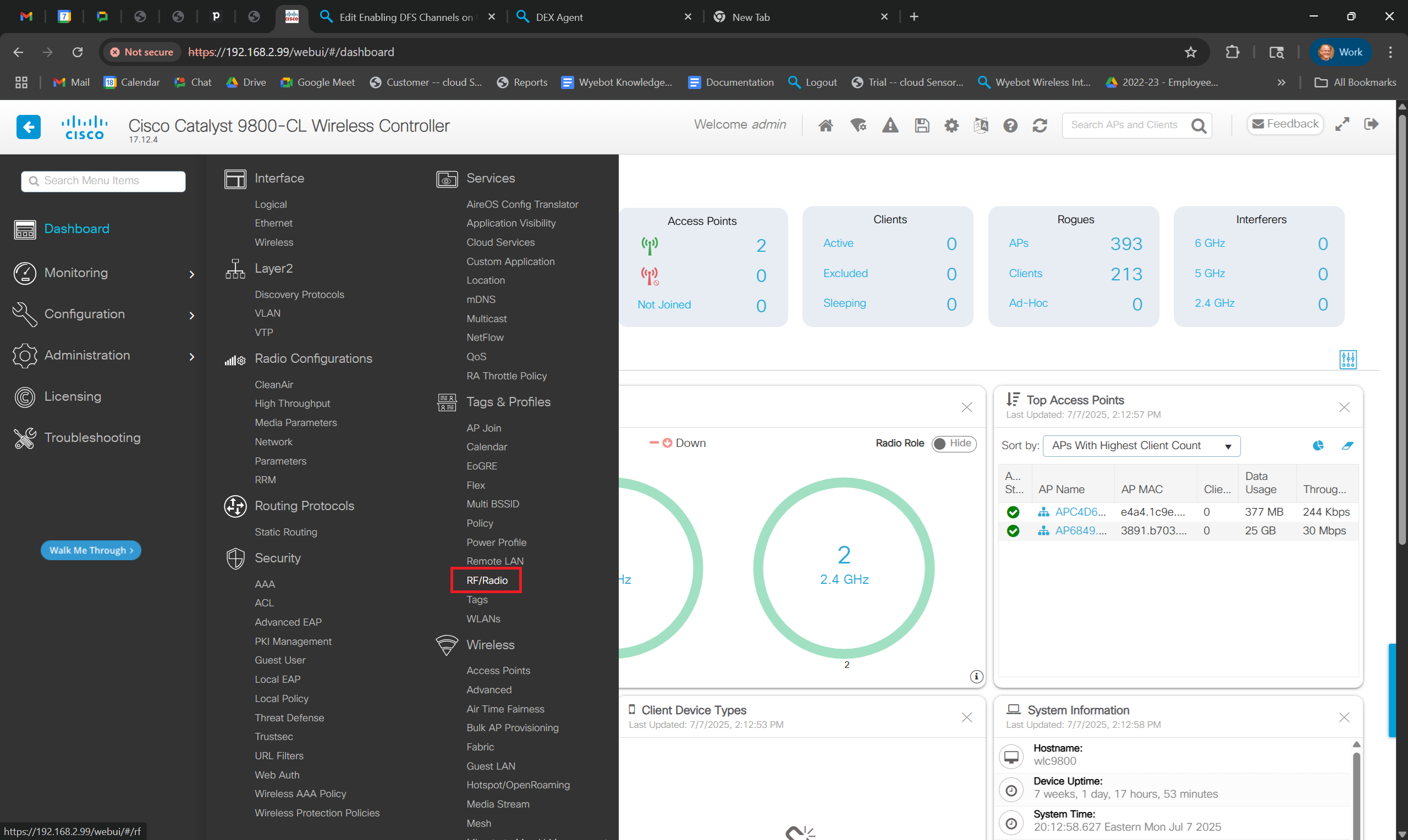Viewport: 1408px width, 840px height.
Task: Switch to the DEX Agent browser tab
Action: [604, 17]
